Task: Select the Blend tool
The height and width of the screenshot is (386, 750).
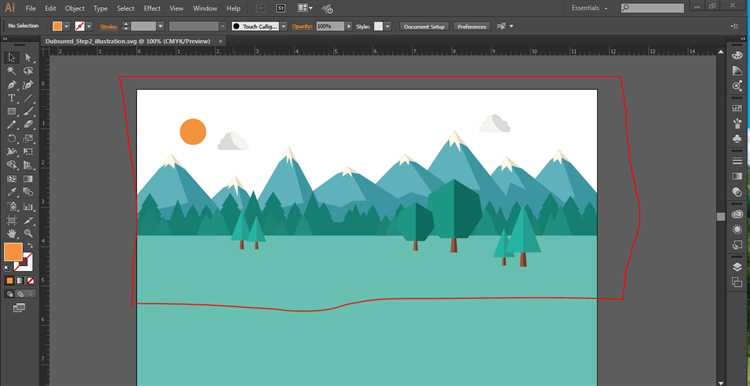Action: (28, 192)
